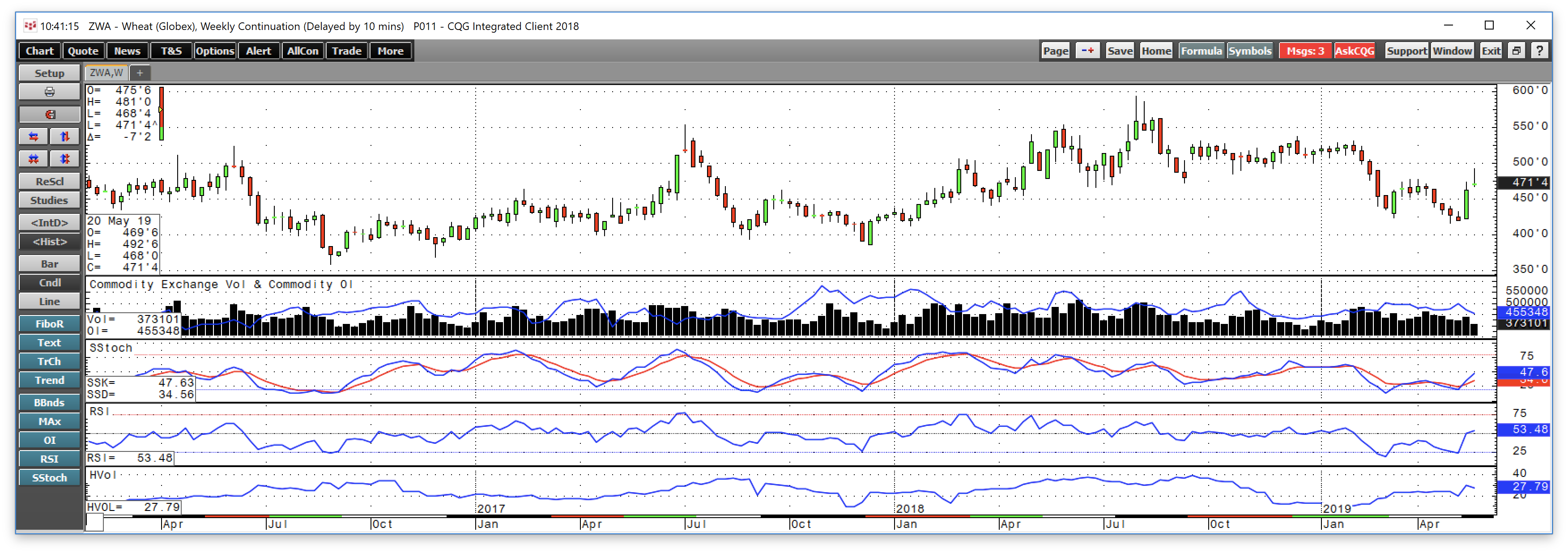This screenshot has height=553, width=1568.
Task: Open the Msgs: 3 messages button
Action: tap(1305, 51)
